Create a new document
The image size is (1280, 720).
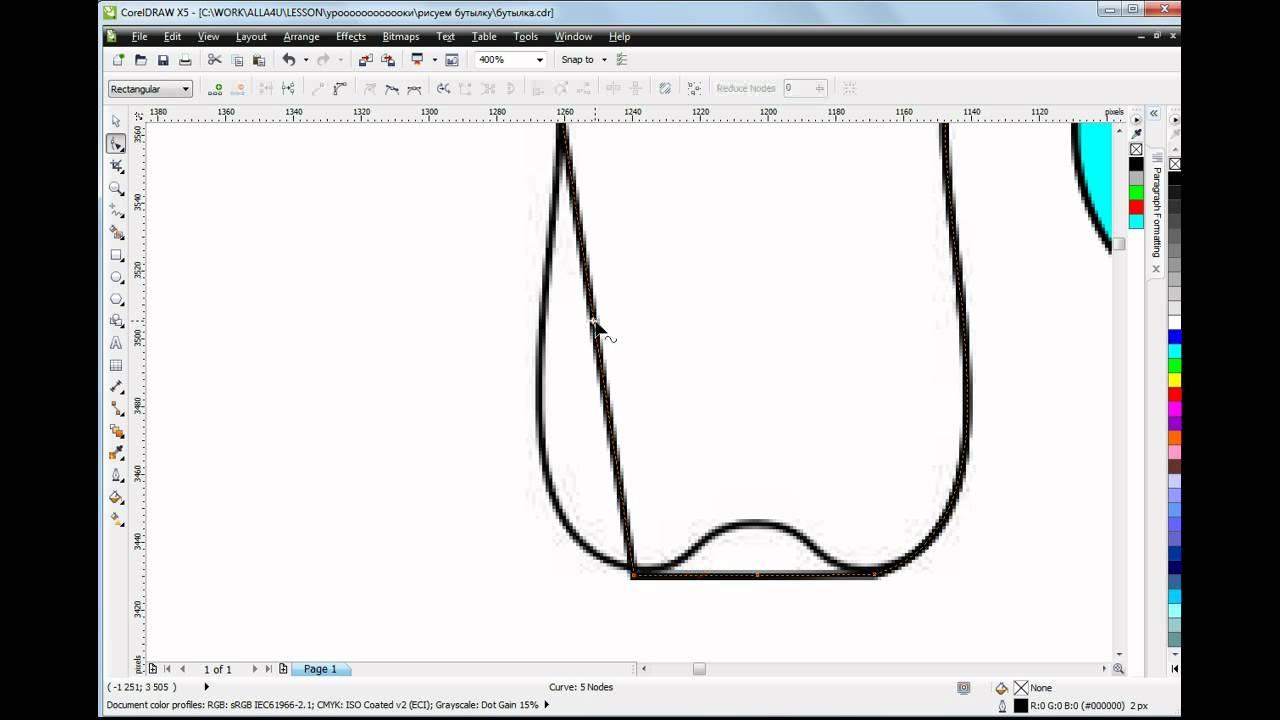click(x=119, y=60)
